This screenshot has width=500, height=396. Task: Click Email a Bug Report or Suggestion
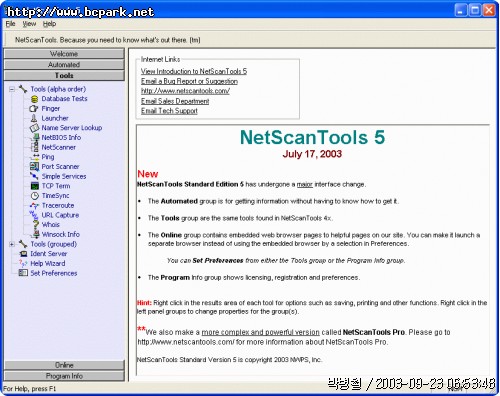[x=189, y=81]
